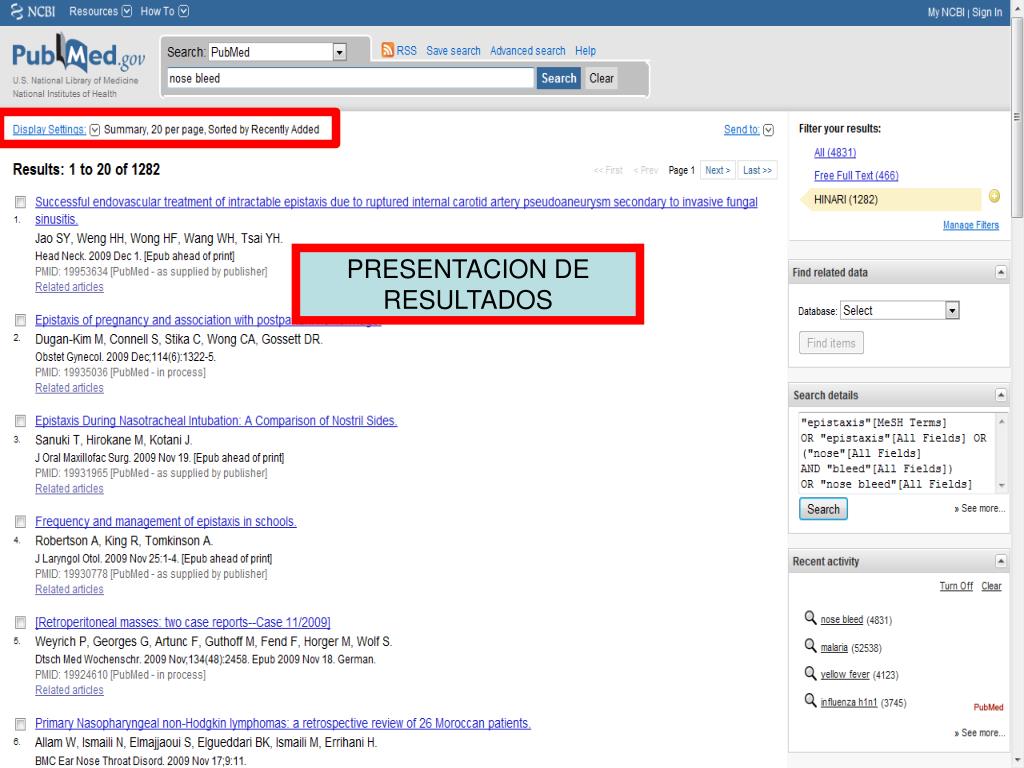Check the box for result 1 endovascular treatment

click(x=20, y=202)
